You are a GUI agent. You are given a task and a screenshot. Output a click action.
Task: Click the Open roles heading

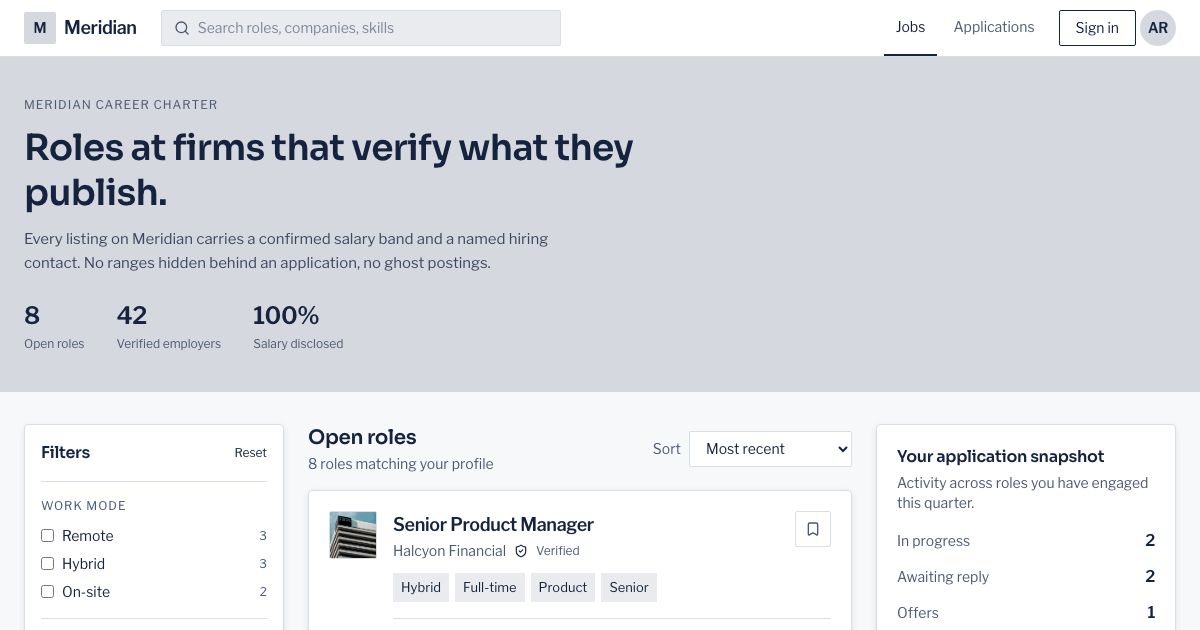tap(362, 437)
